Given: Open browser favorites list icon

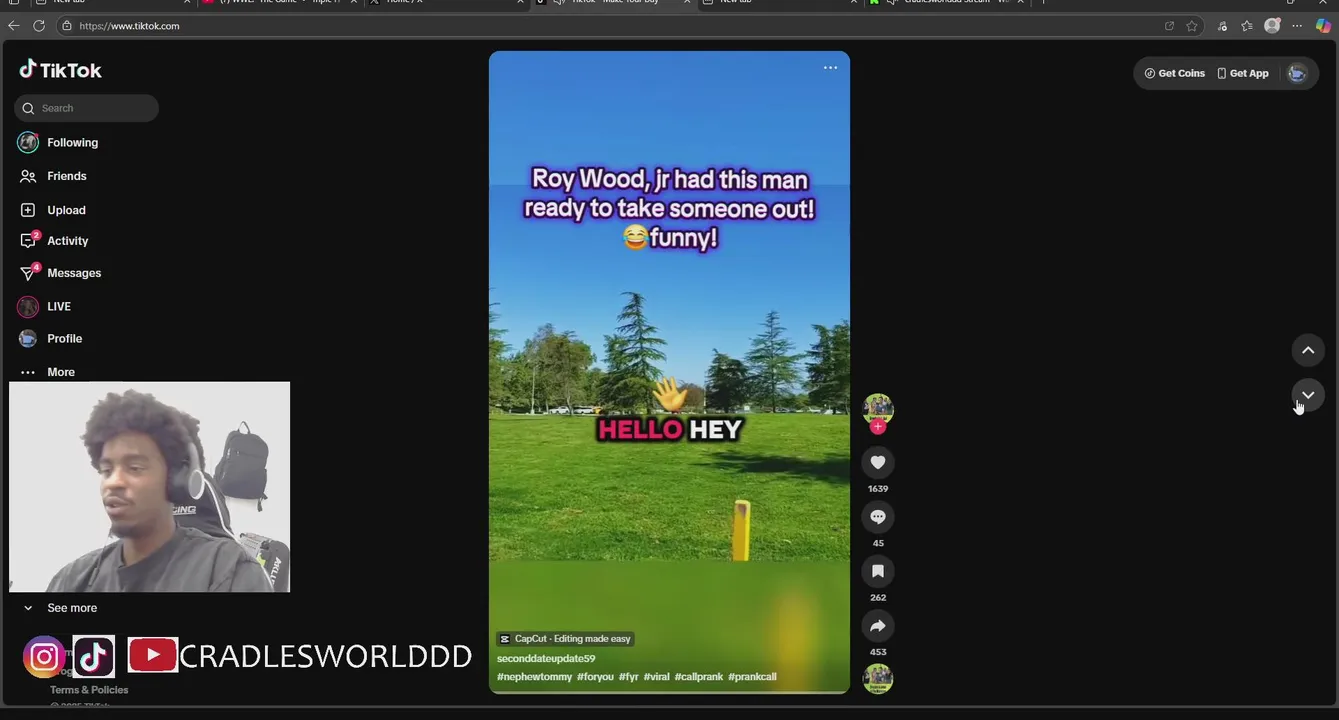Looking at the screenshot, I should (1247, 26).
